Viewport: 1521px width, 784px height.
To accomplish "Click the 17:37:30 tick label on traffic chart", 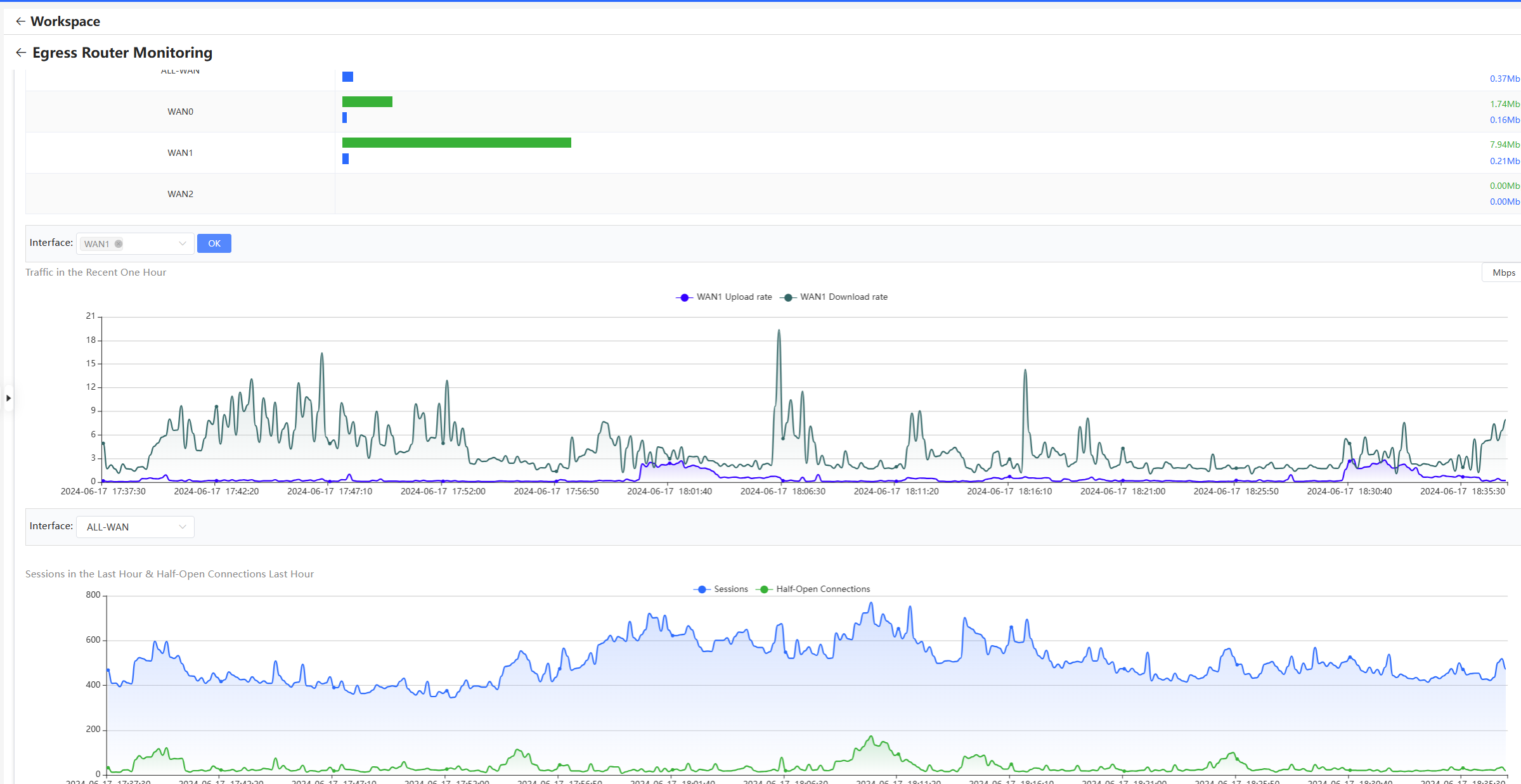I will coord(103,491).
